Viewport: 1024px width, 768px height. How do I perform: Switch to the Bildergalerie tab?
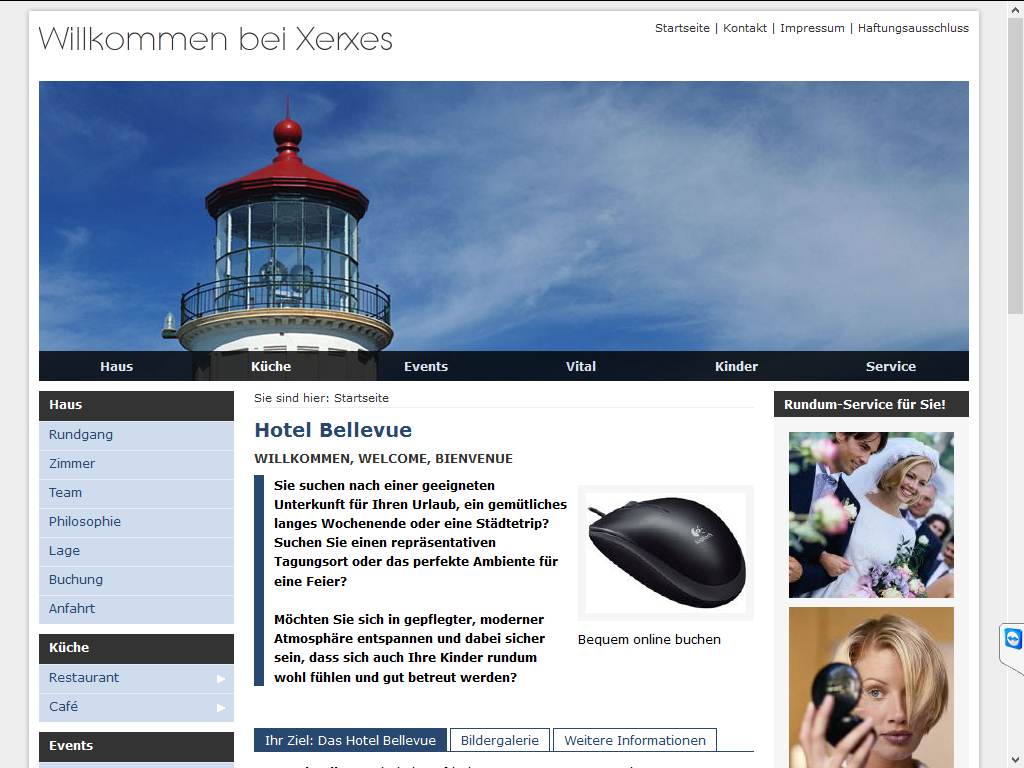[500, 740]
